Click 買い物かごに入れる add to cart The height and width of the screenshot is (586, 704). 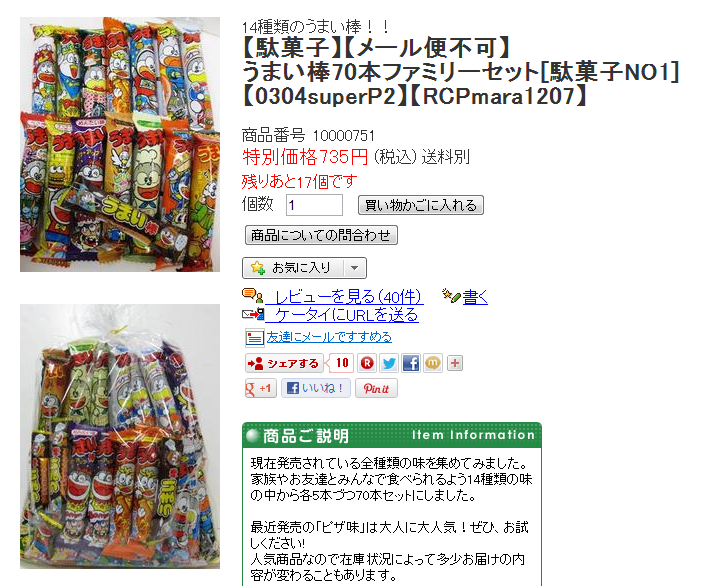point(421,205)
